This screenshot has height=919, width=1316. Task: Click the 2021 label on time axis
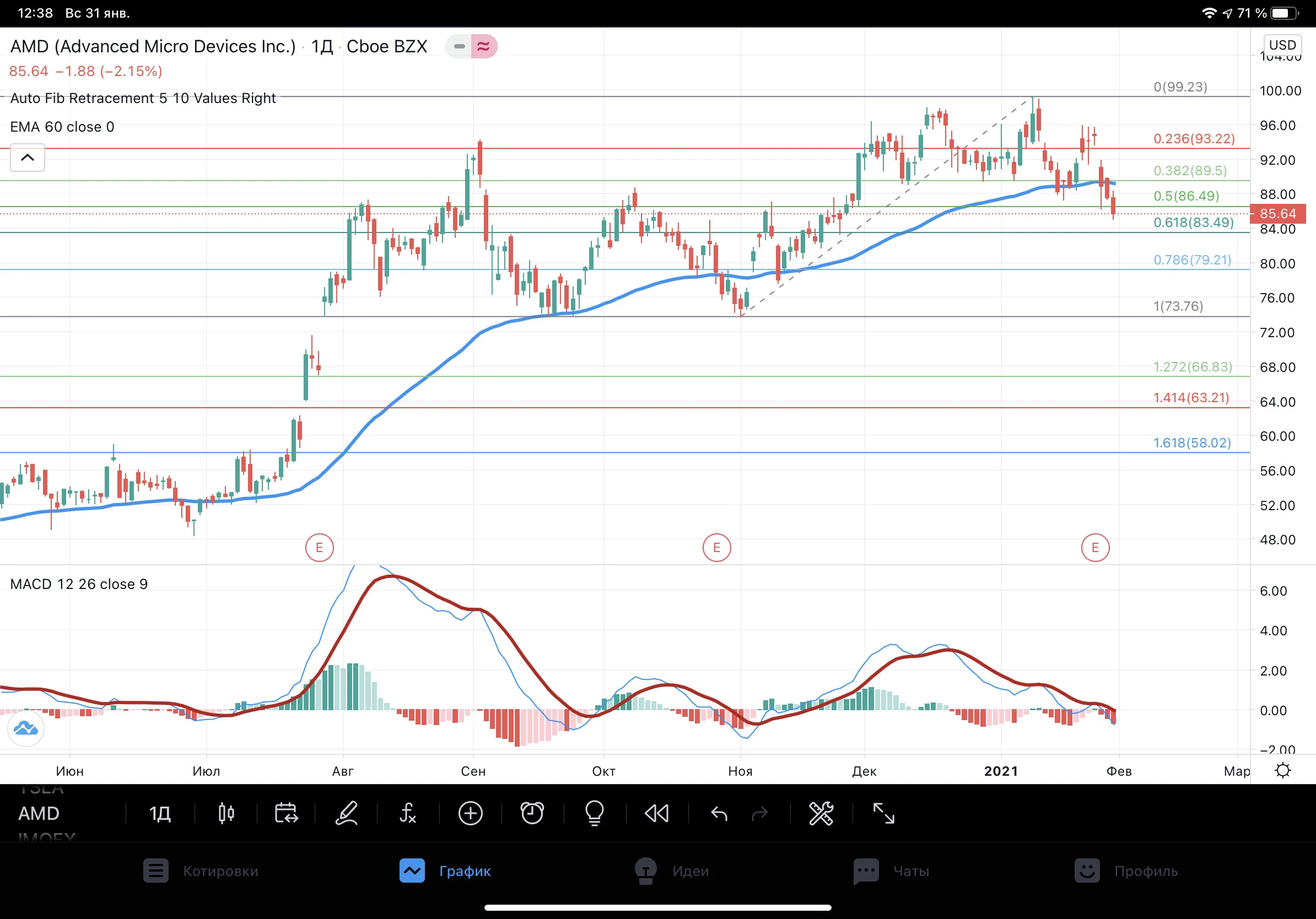coord(1001,771)
